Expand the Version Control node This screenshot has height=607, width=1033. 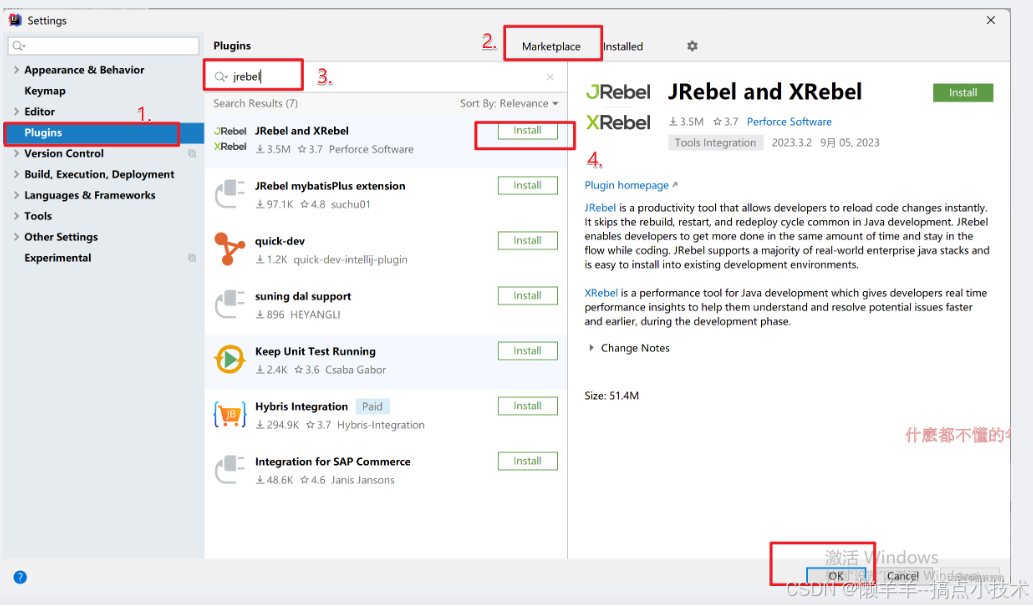(16, 154)
